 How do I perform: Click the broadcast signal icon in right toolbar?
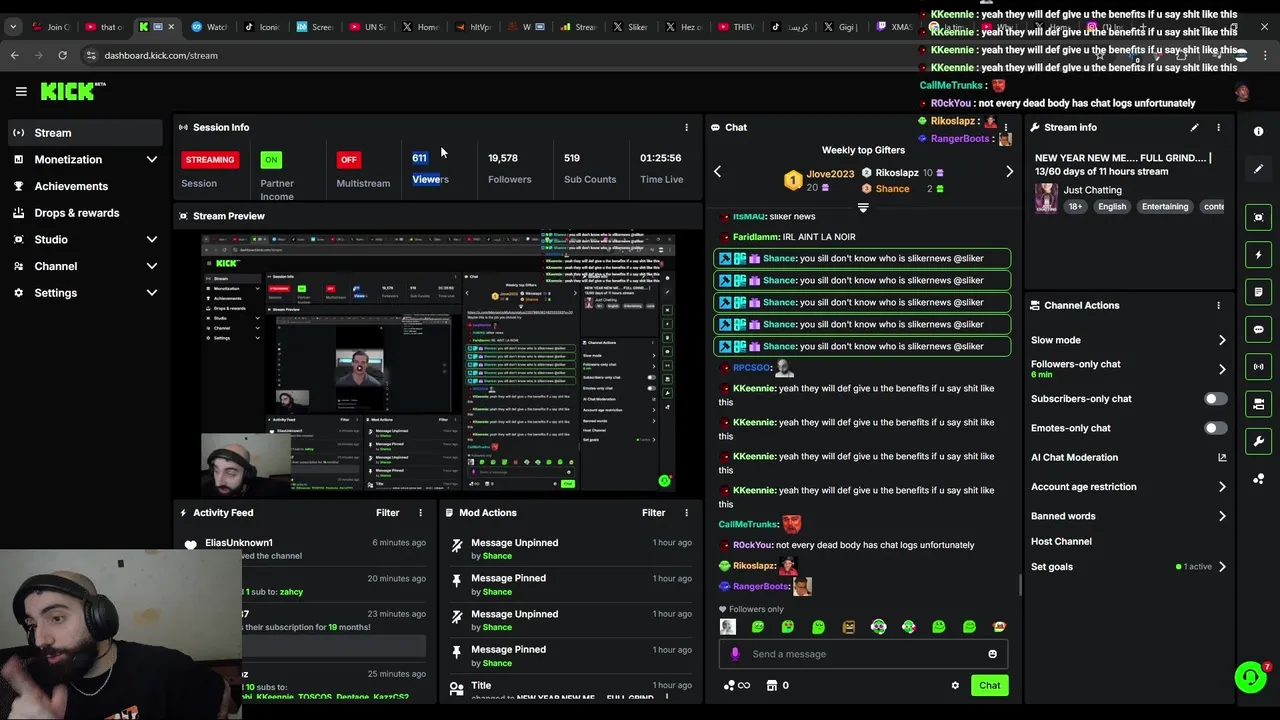coord(1258,367)
